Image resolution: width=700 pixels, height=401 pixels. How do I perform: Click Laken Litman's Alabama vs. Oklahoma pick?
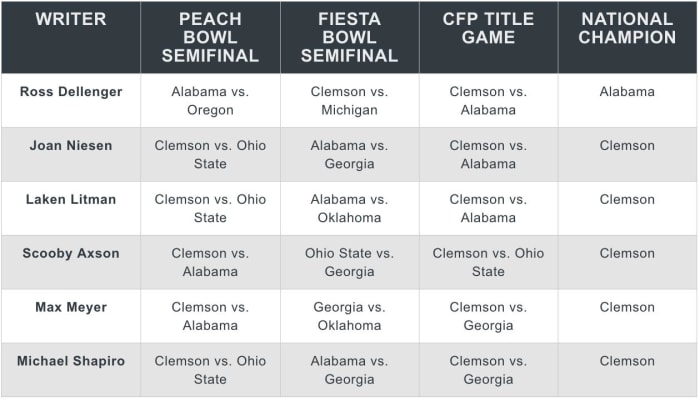(x=349, y=209)
